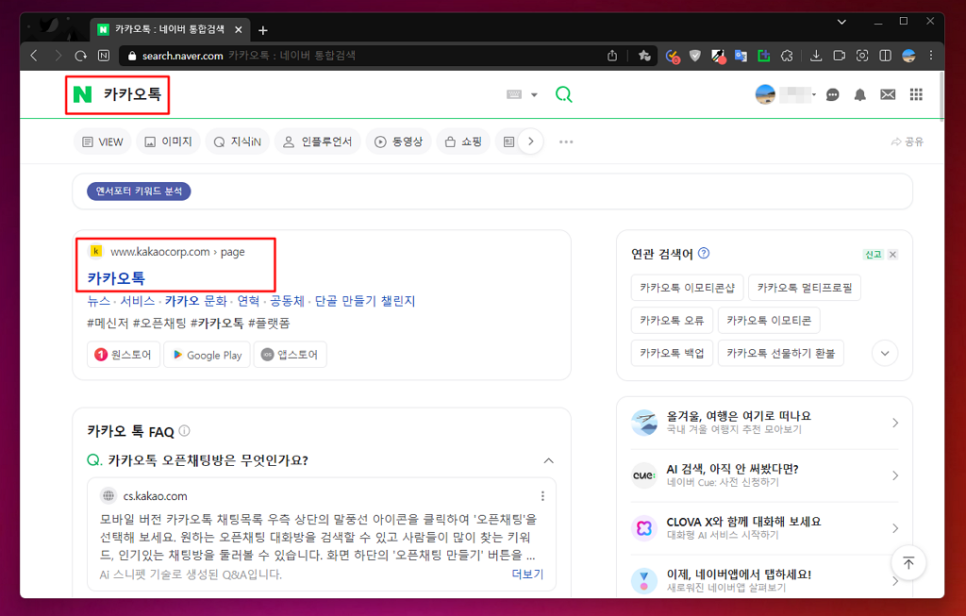966x616 pixels.
Task: Open the on-screen keyboard icon
Action: click(x=514, y=94)
